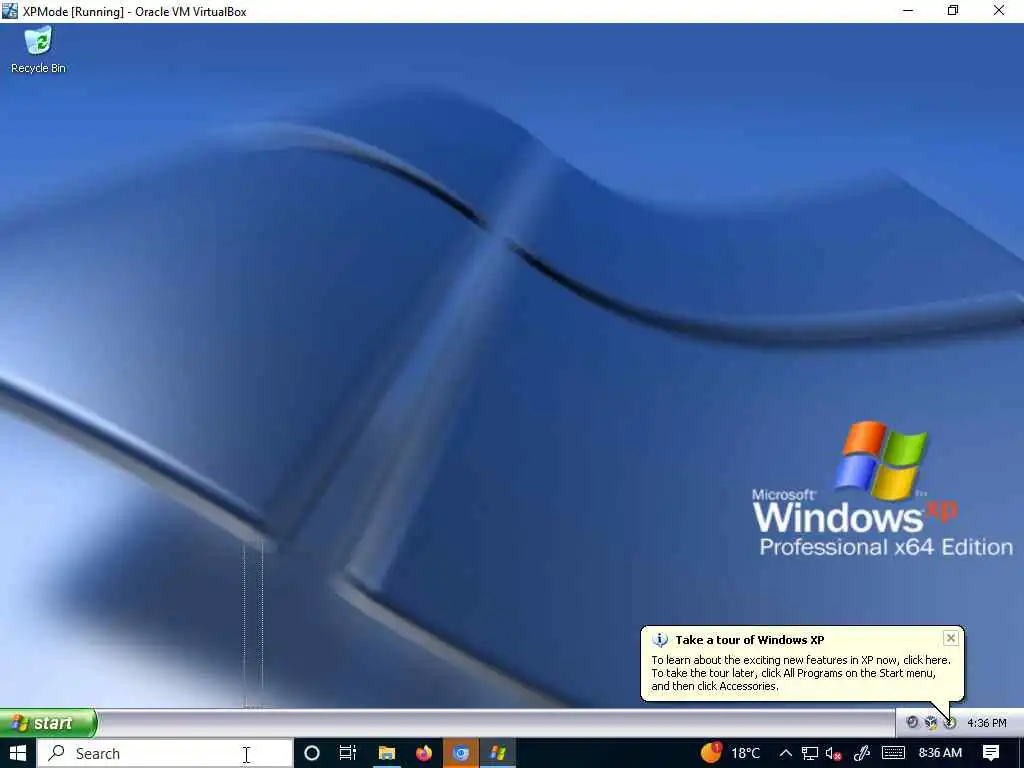
Task: Click the XP clock showing 4:36 PM
Action: click(987, 723)
